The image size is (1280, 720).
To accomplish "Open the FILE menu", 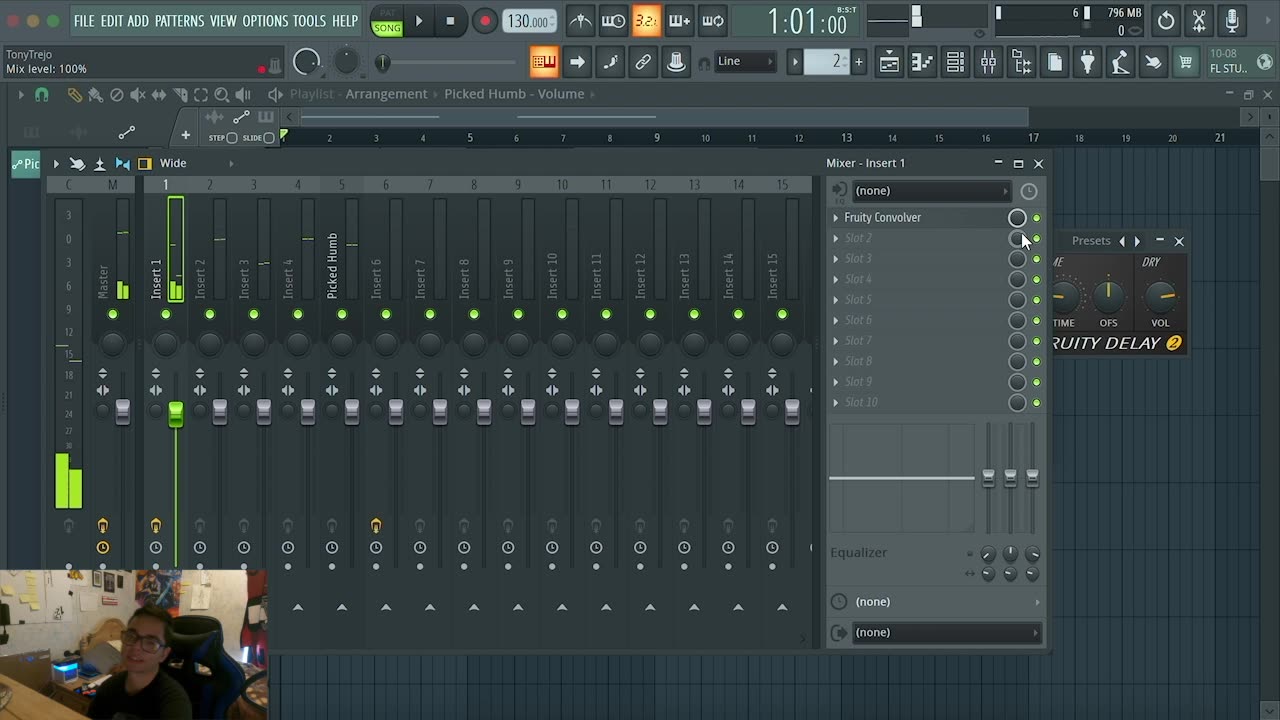I will 84,21.
